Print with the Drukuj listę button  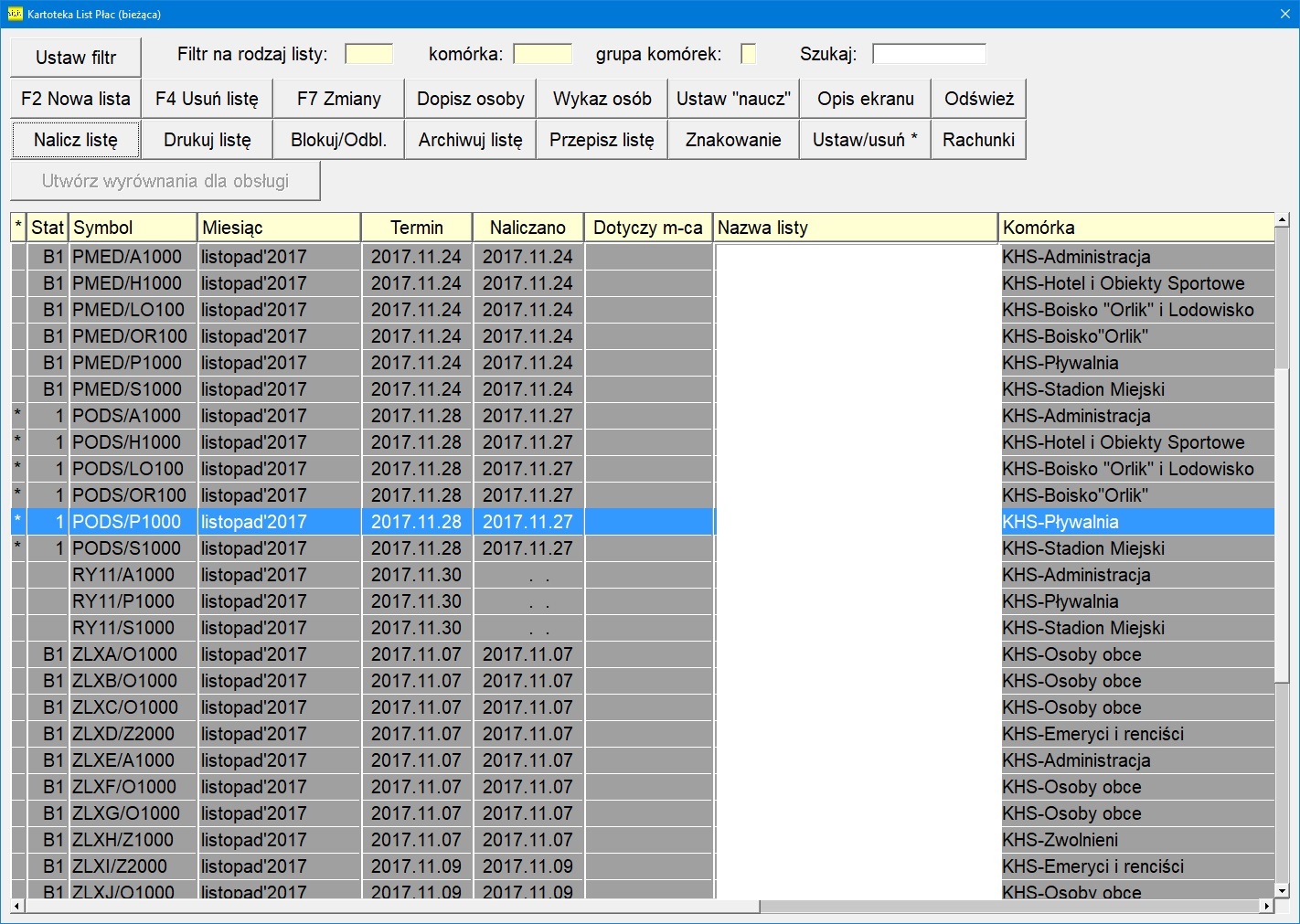tap(208, 140)
